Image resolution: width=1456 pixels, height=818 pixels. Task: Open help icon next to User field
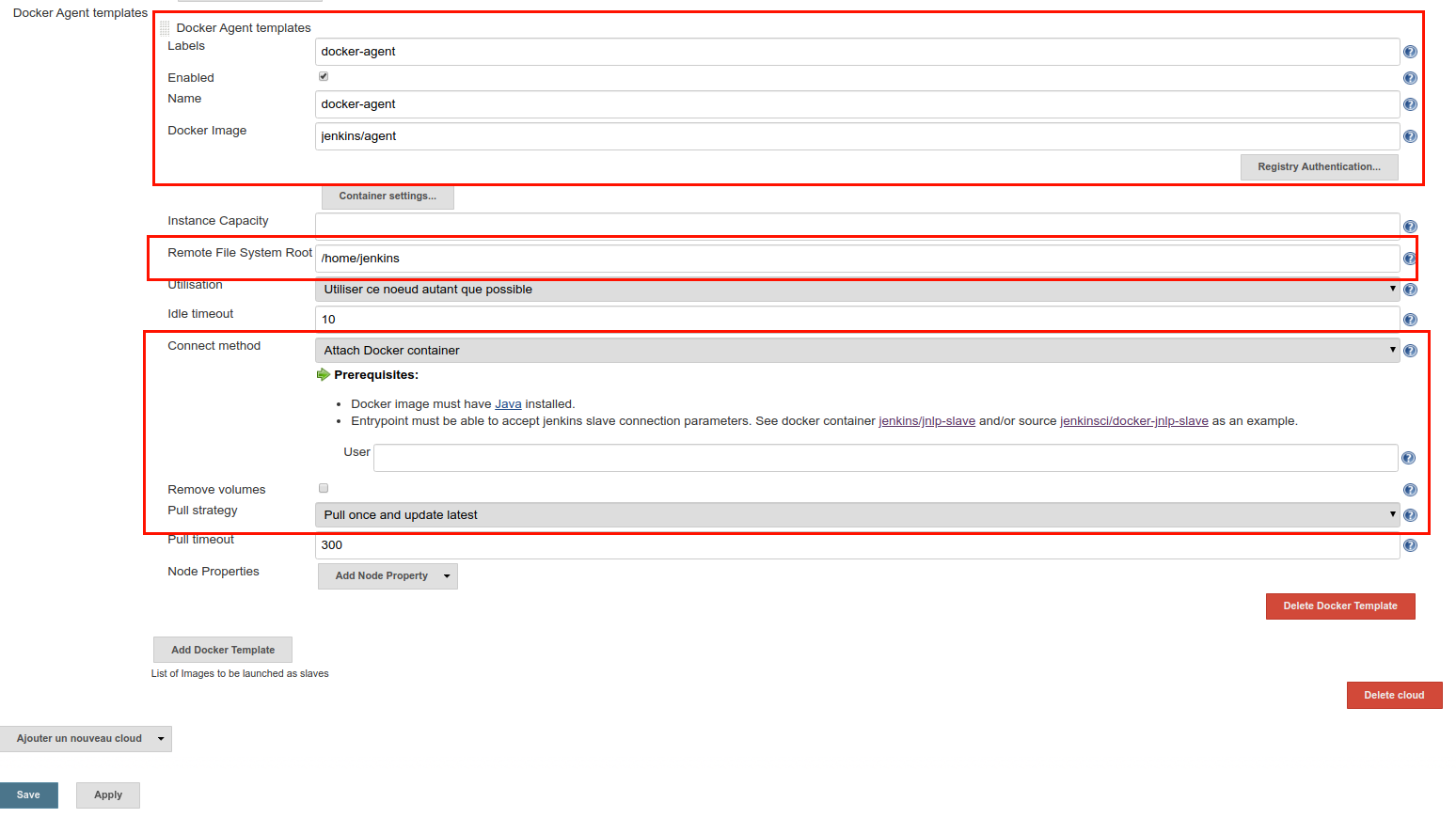[x=1408, y=458]
